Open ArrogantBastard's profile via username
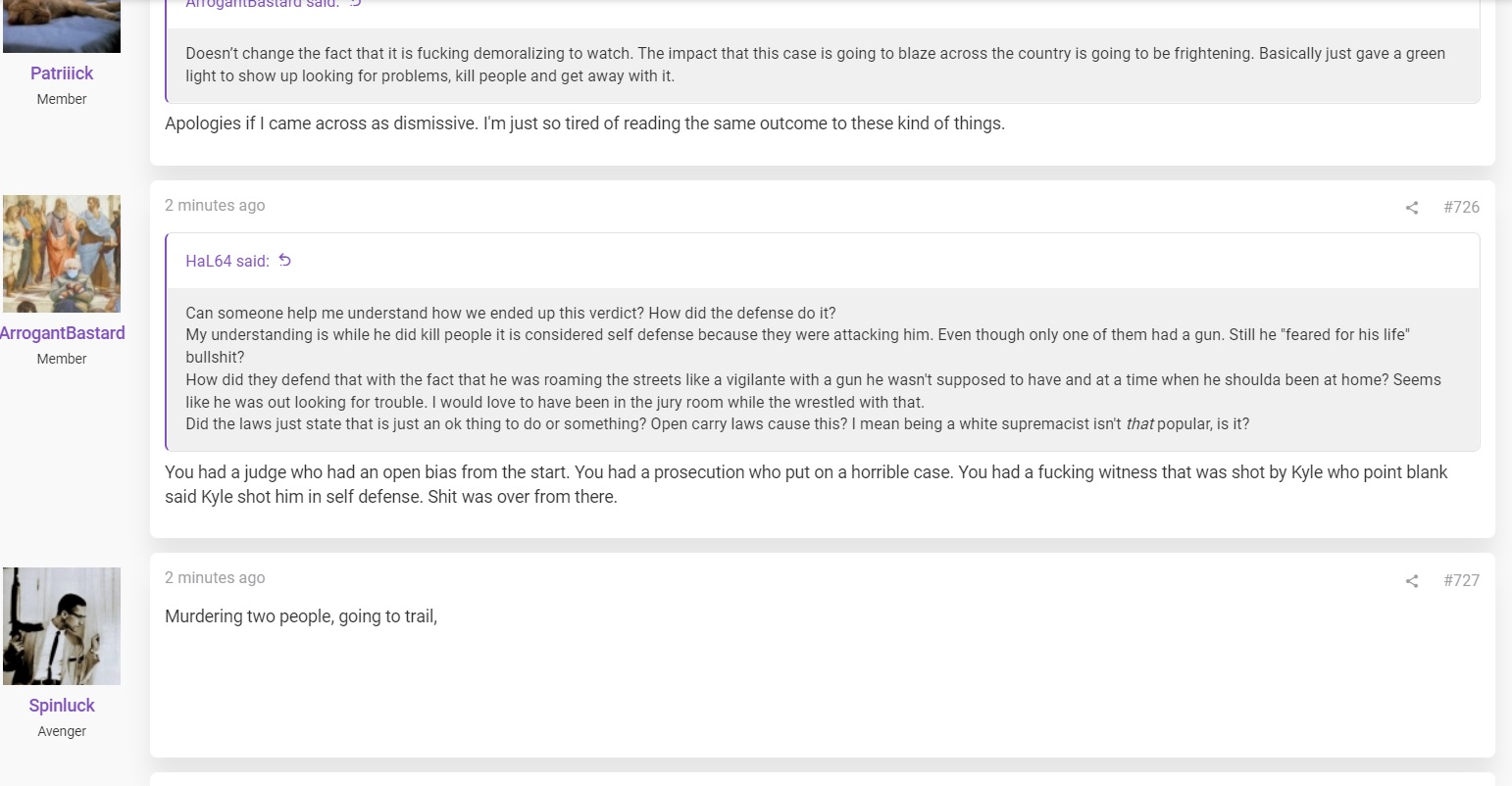This screenshot has height=786, width=1512. click(x=62, y=333)
